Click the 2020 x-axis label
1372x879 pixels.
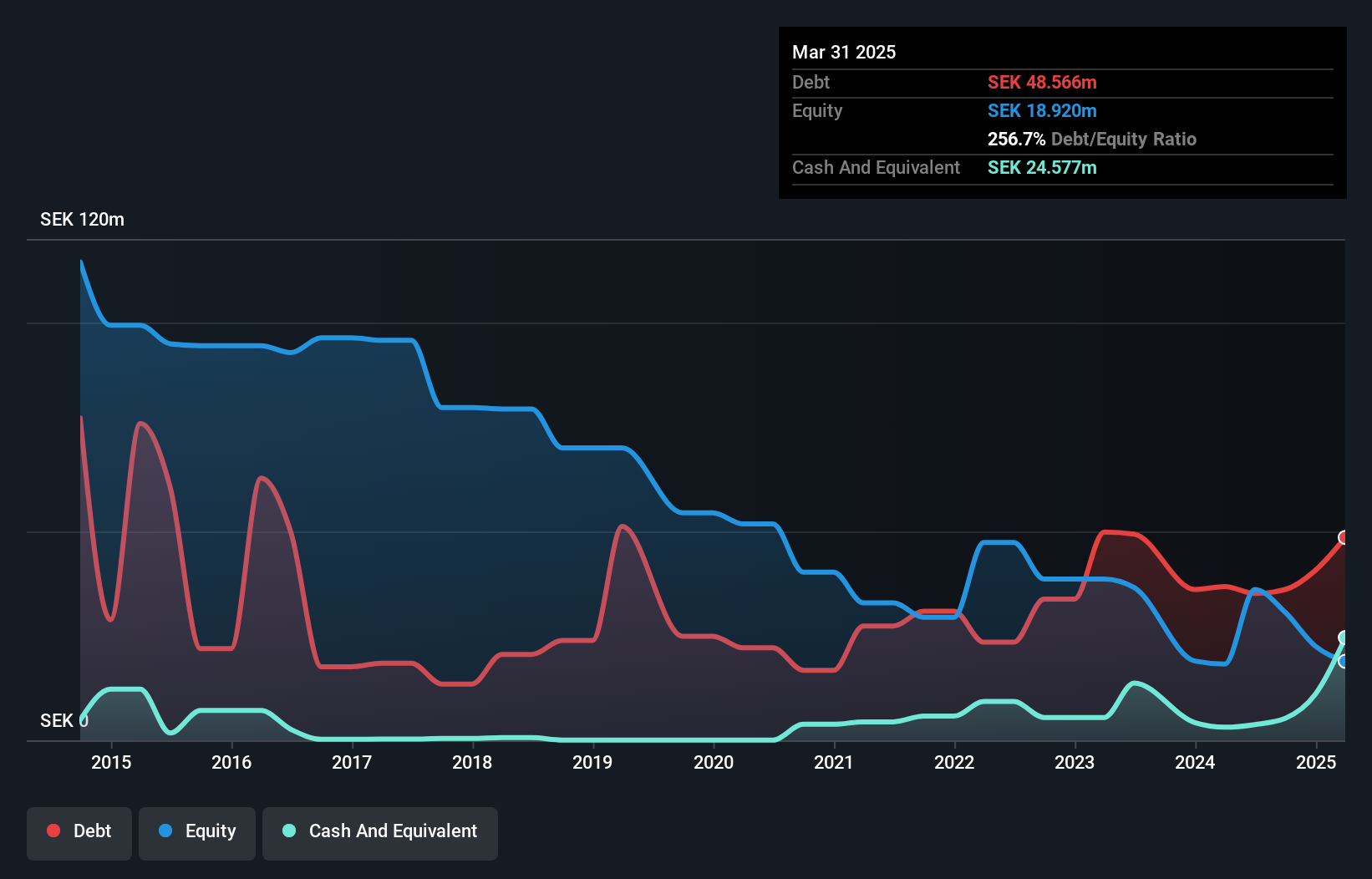714,762
